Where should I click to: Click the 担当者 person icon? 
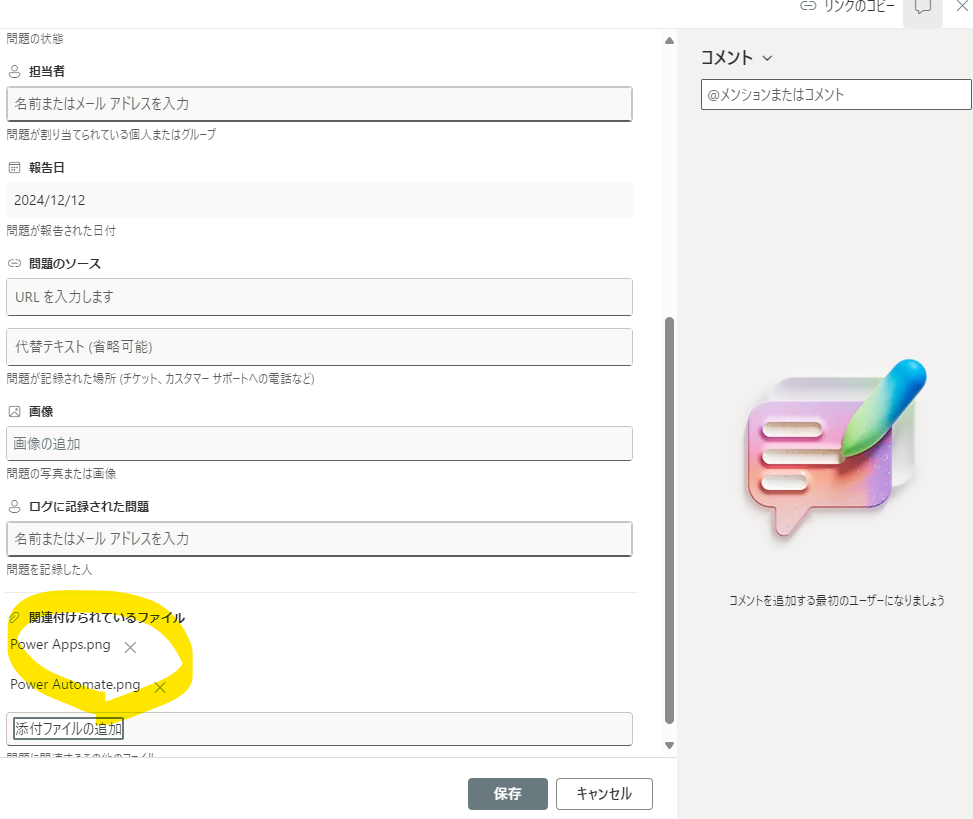(14, 72)
